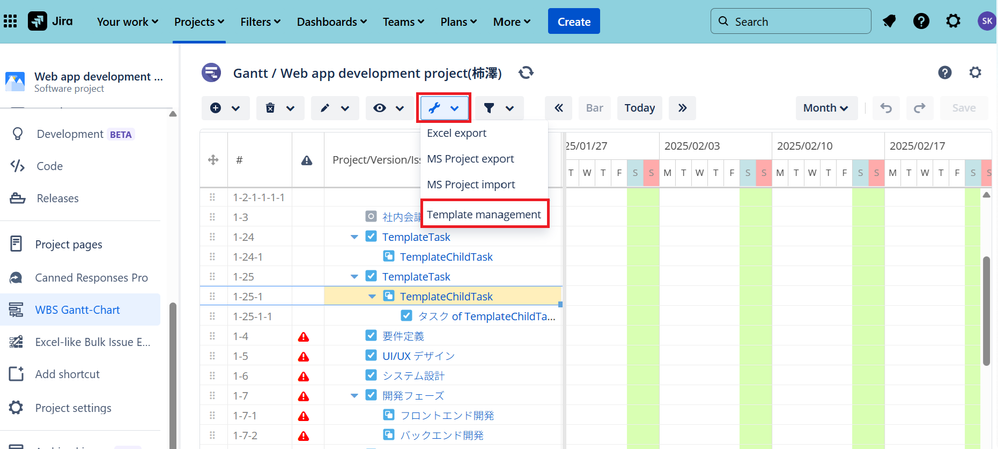The image size is (998, 449).
Task: Open the Dashboards top navigation menu
Action: 332,22
